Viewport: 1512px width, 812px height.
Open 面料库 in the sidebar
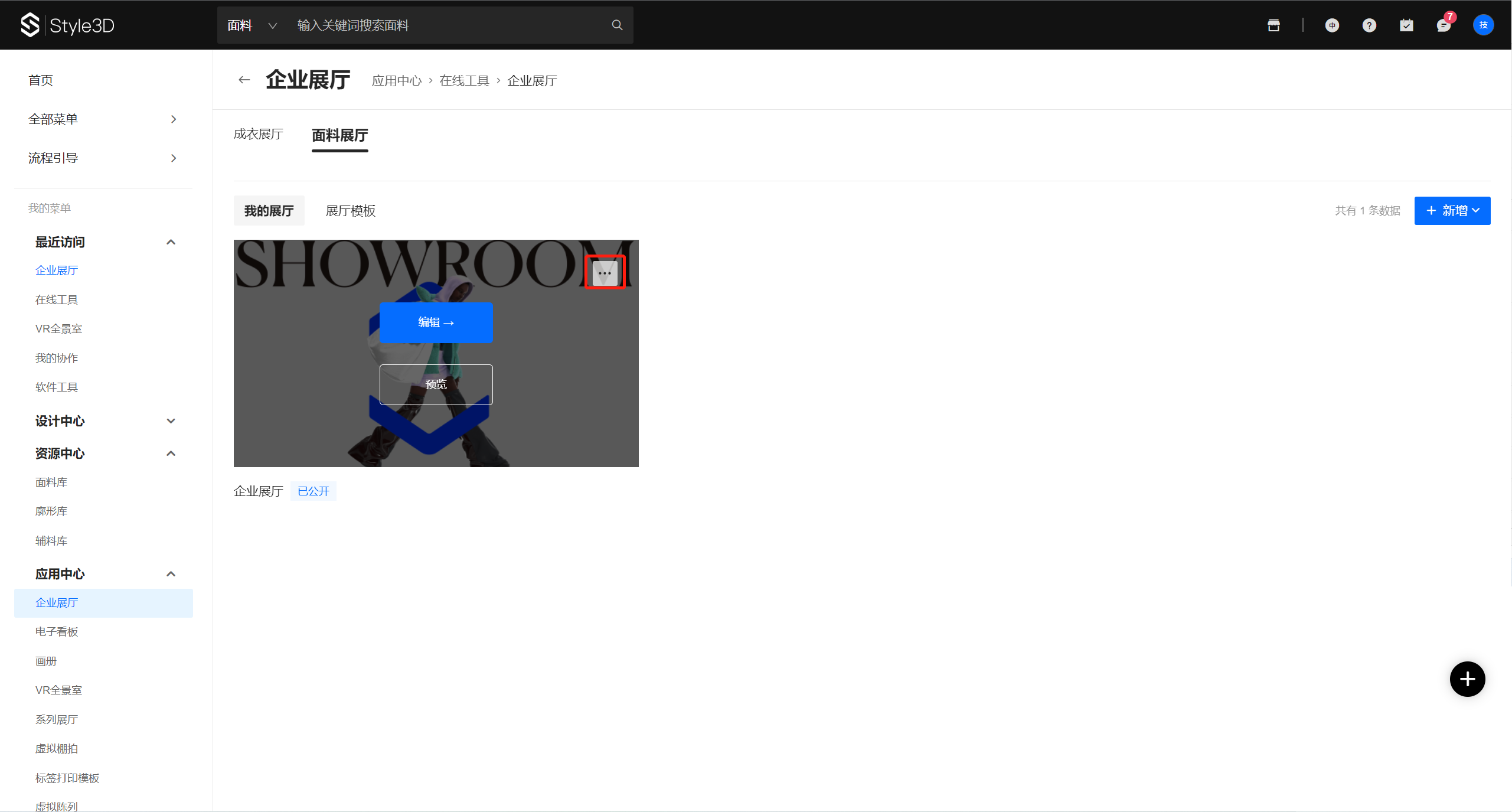(51, 482)
